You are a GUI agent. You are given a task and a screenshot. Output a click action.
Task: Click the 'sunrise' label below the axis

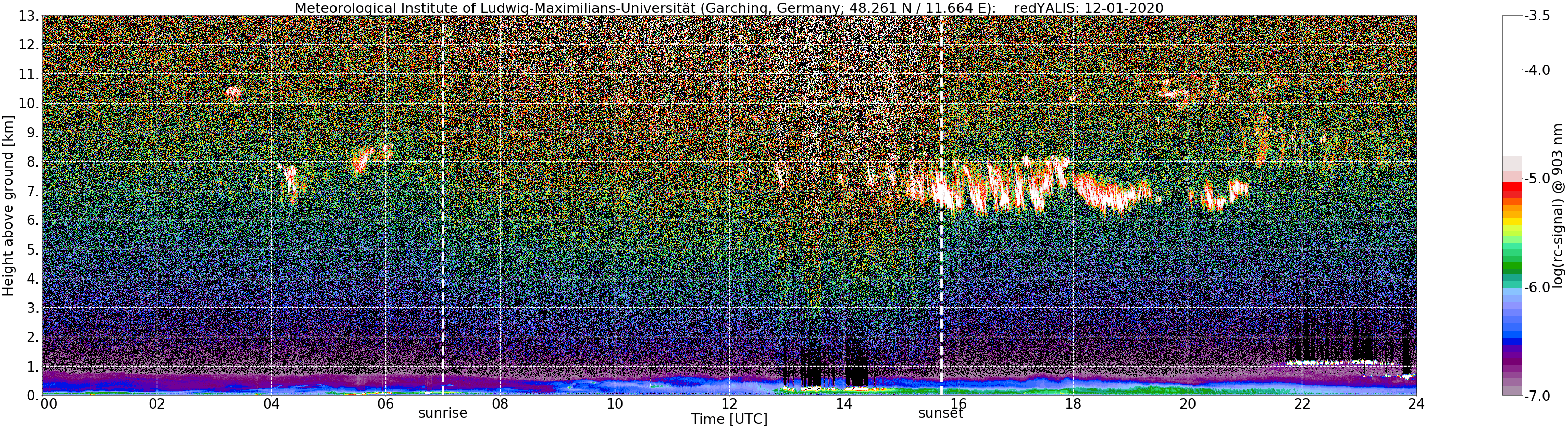click(x=442, y=413)
